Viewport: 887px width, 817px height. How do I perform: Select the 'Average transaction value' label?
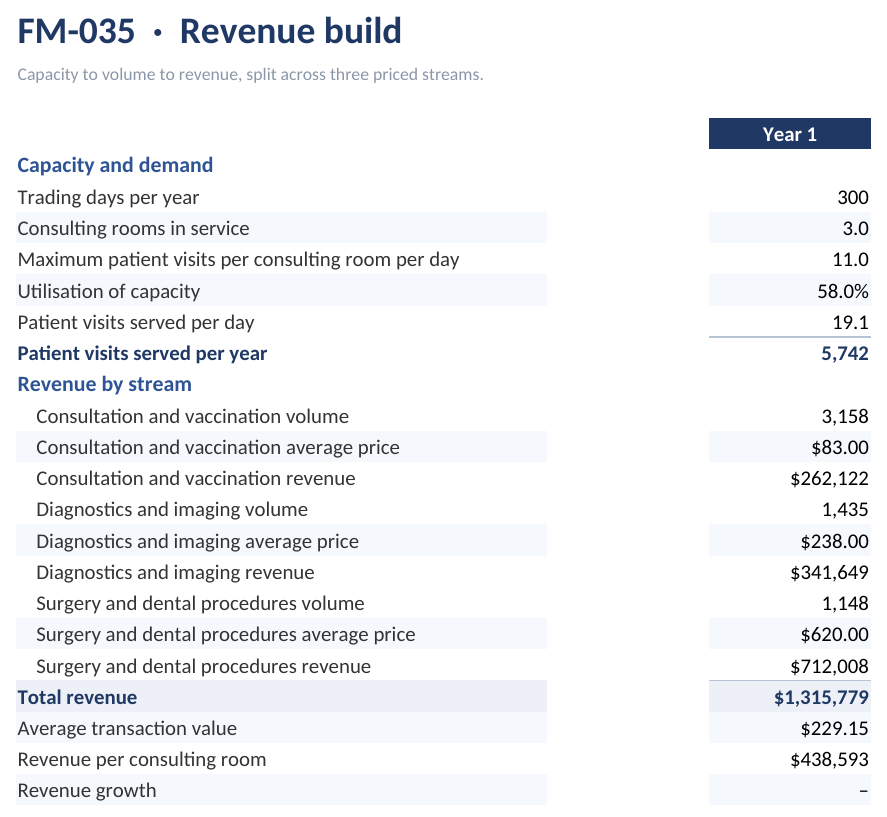[127, 729]
